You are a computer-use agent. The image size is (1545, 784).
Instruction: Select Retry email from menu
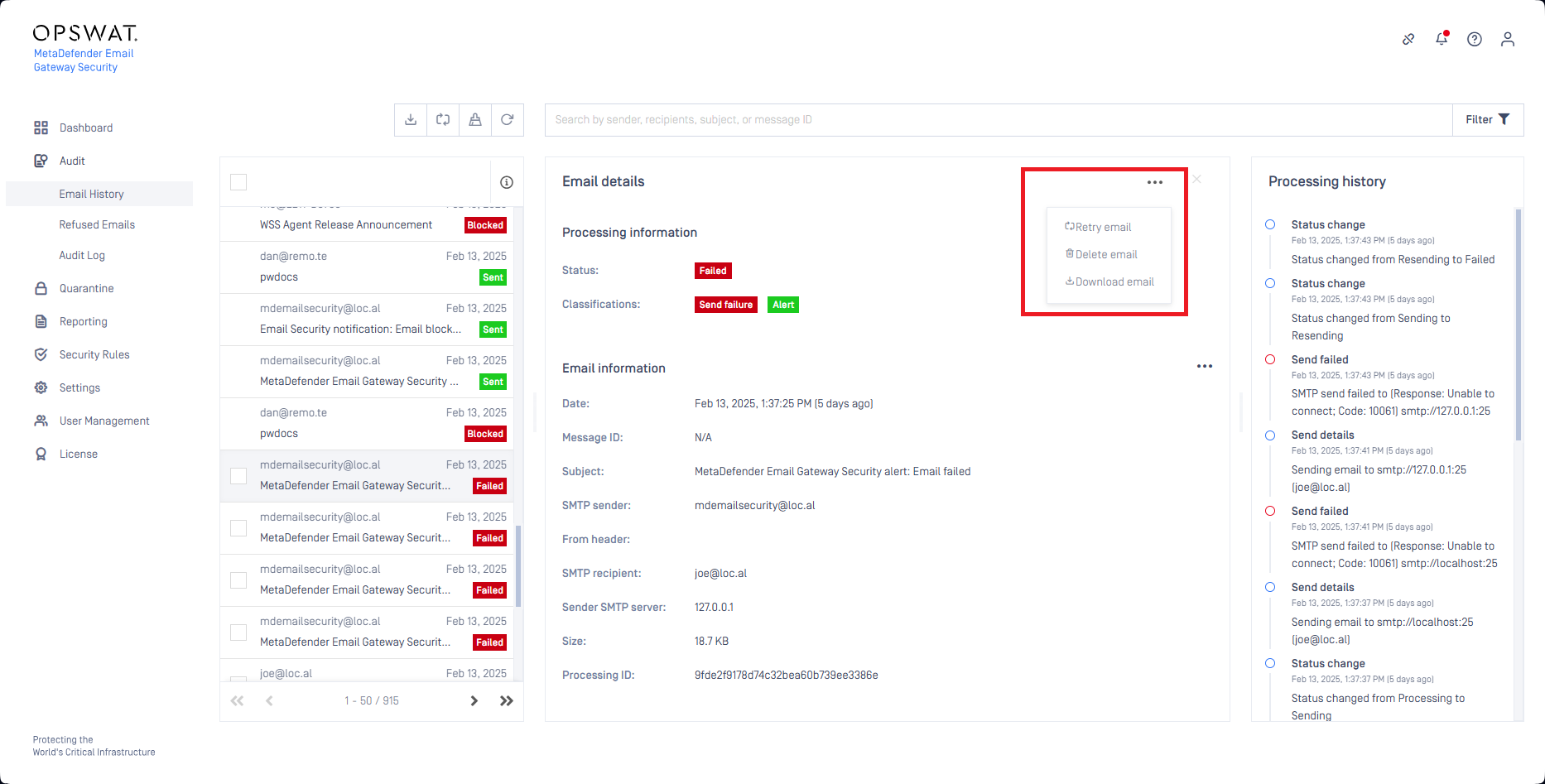pyautogui.click(x=1098, y=227)
